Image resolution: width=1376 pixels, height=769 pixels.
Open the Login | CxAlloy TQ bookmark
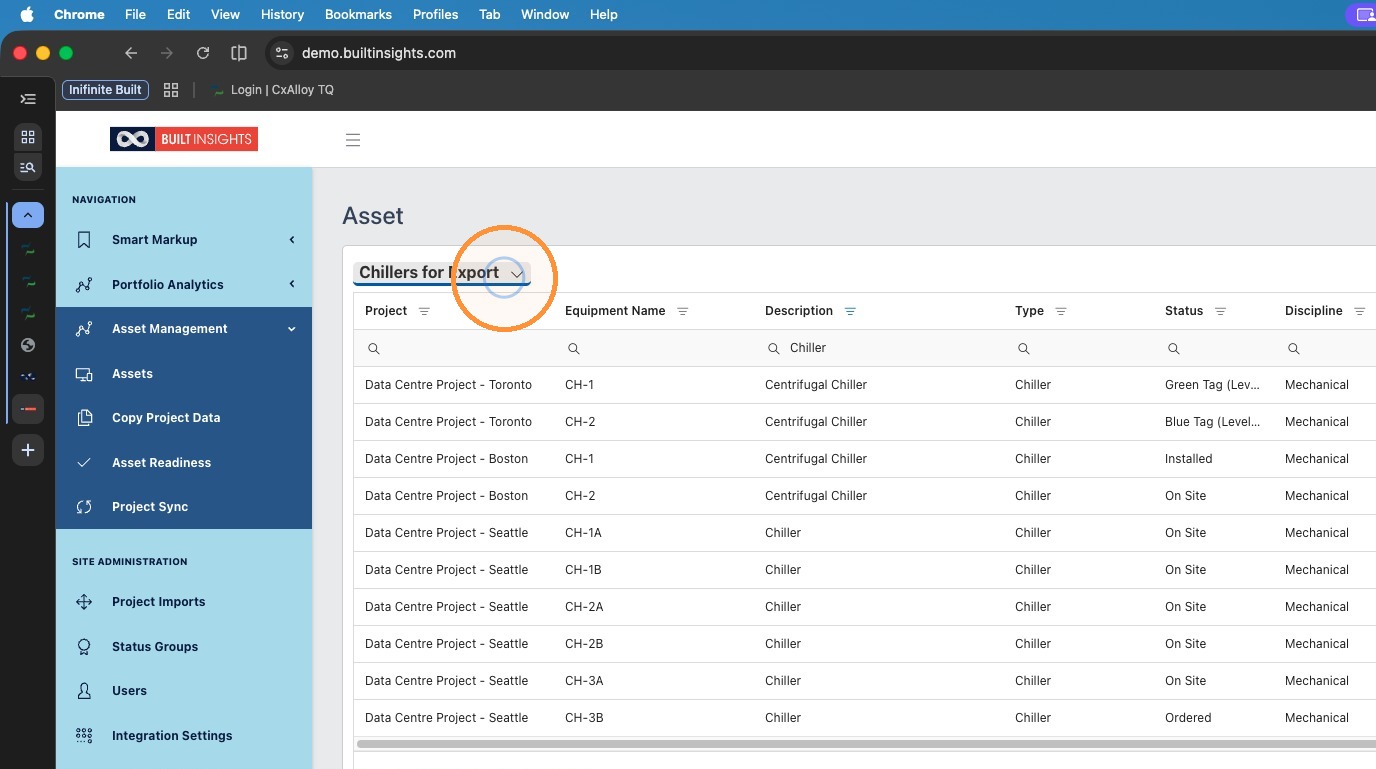click(x=273, y=90)
